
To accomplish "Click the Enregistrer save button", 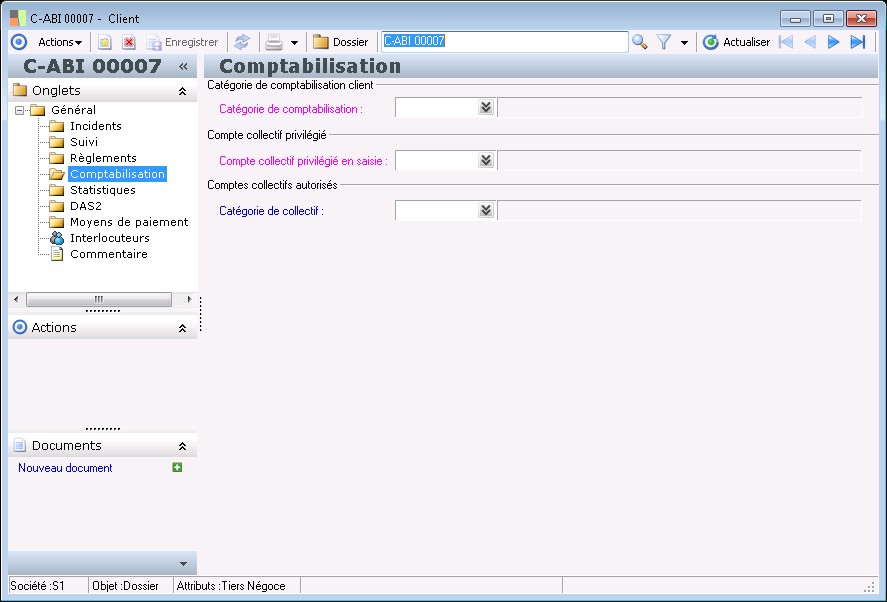I will (182, 42).
